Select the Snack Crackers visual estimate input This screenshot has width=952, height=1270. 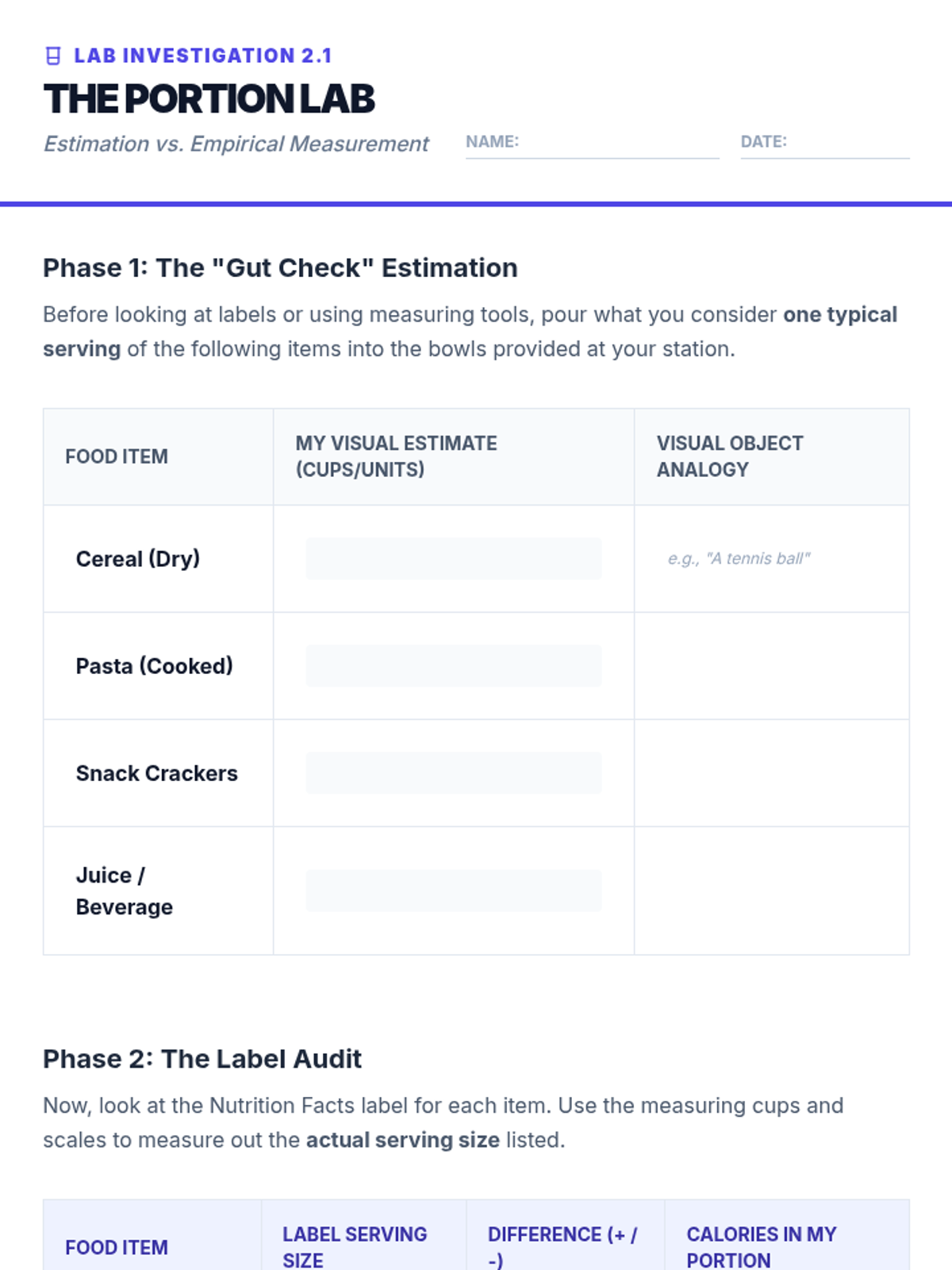(x=453, y=773)
